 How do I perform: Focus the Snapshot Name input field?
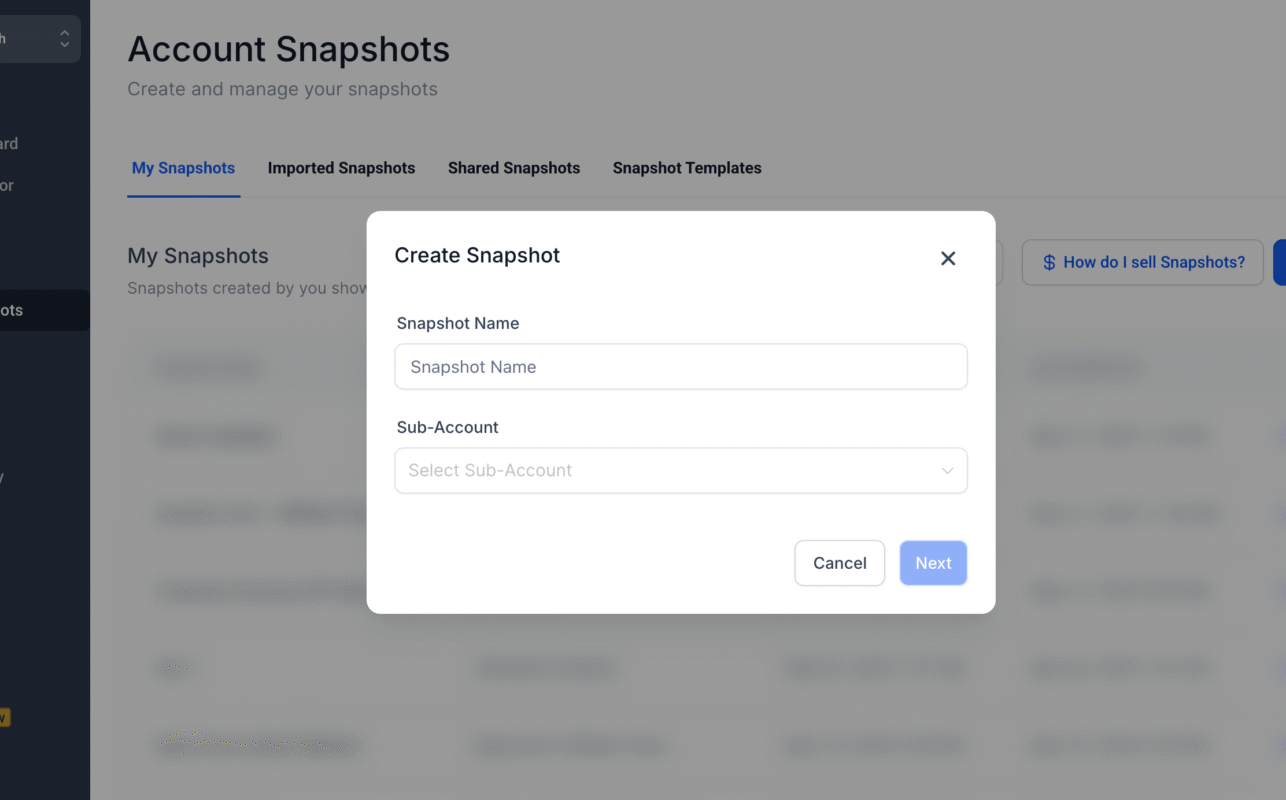pyautogui.click(x=680, y=367)
